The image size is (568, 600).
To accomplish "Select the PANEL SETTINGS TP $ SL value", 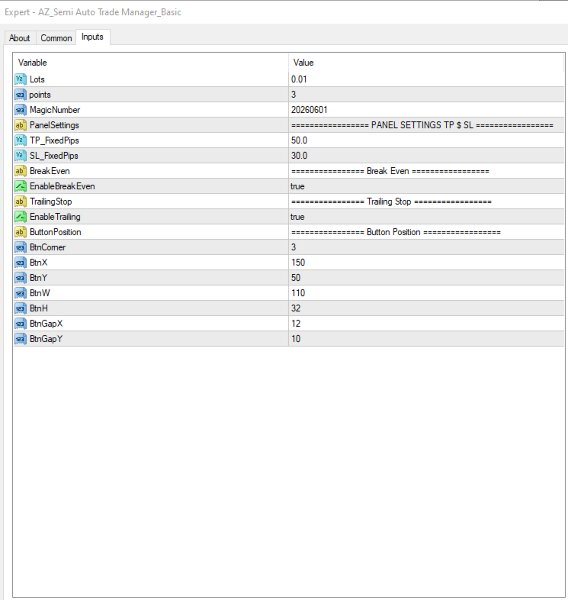I will coord(422,125).
